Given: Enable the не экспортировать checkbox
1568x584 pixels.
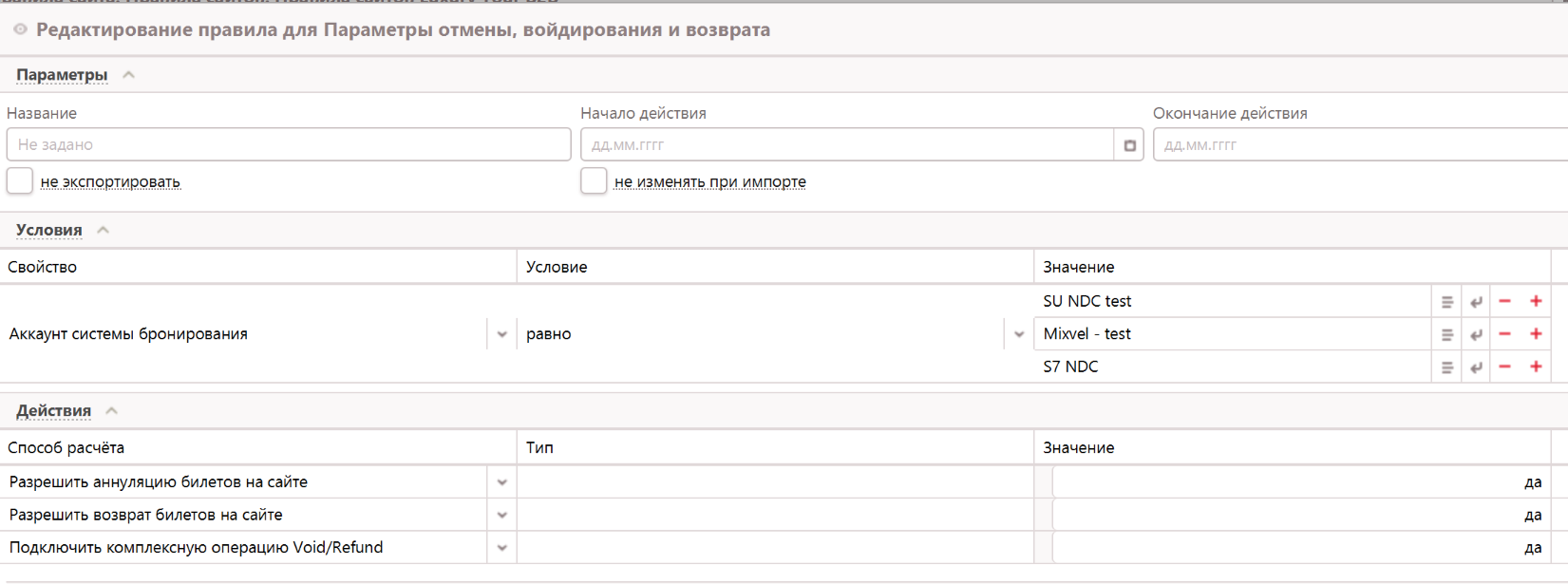Looking at the screenshot, I should (20, 180).
